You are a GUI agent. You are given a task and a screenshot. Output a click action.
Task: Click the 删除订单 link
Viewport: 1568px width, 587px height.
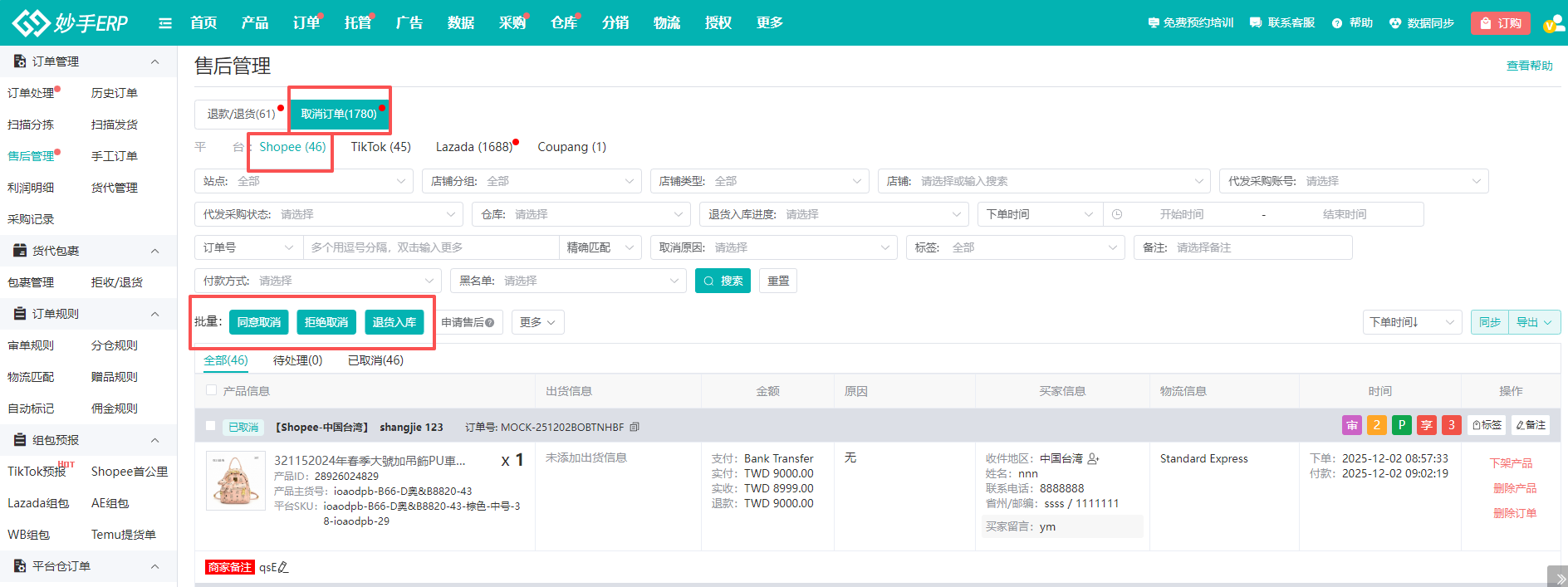1515,513
